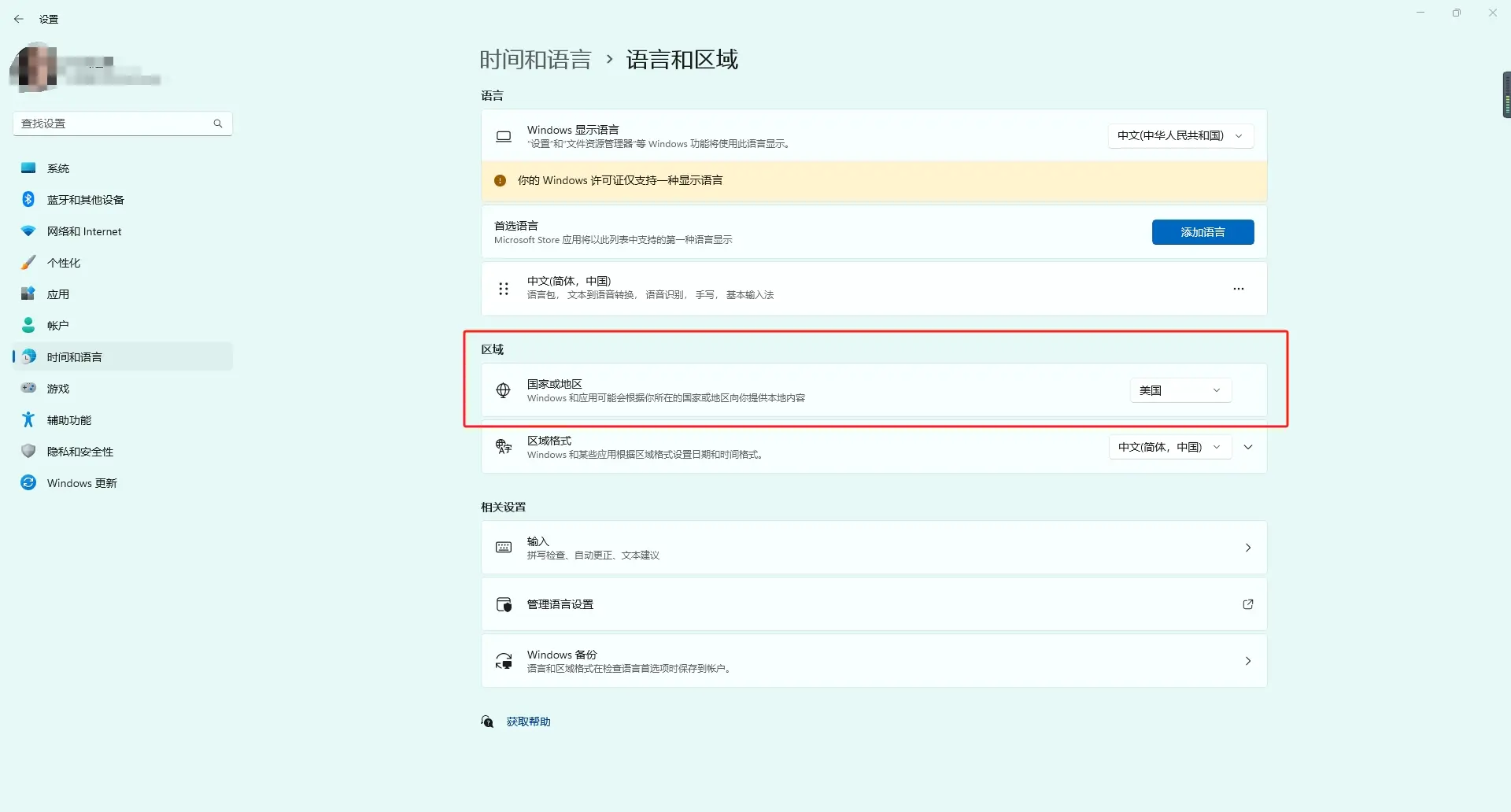Click the drag handle on 中文(简体，中国)
1511x812 pixels.
coord(504,289)
